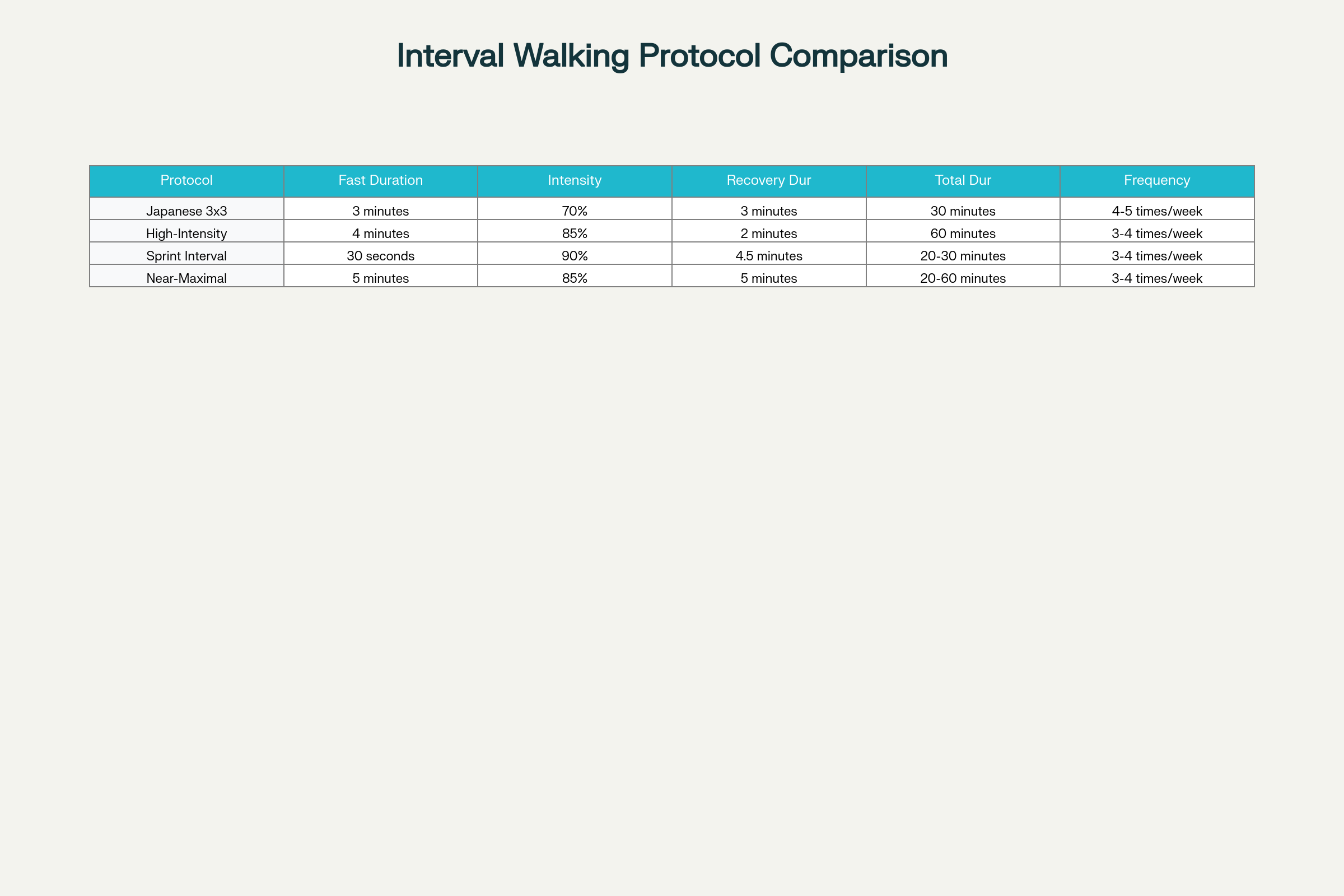The width and height of the screenshot is (1344, 896).
Task: Select the Recovery Dur header cell
Action: click(x=768, y=180)
